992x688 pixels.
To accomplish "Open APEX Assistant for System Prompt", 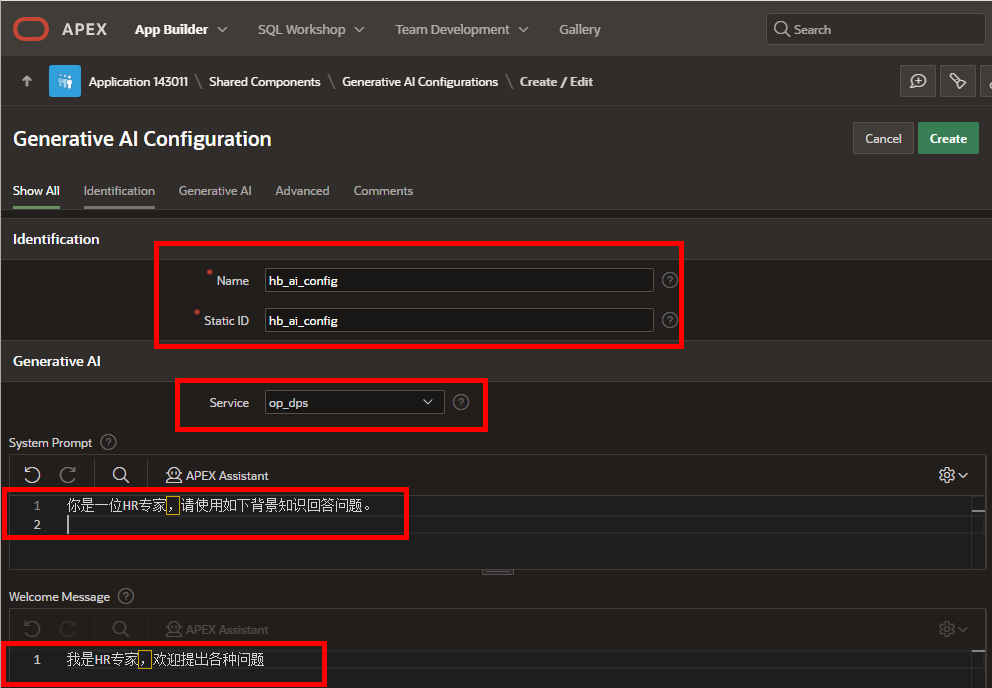I will point(216,475).
